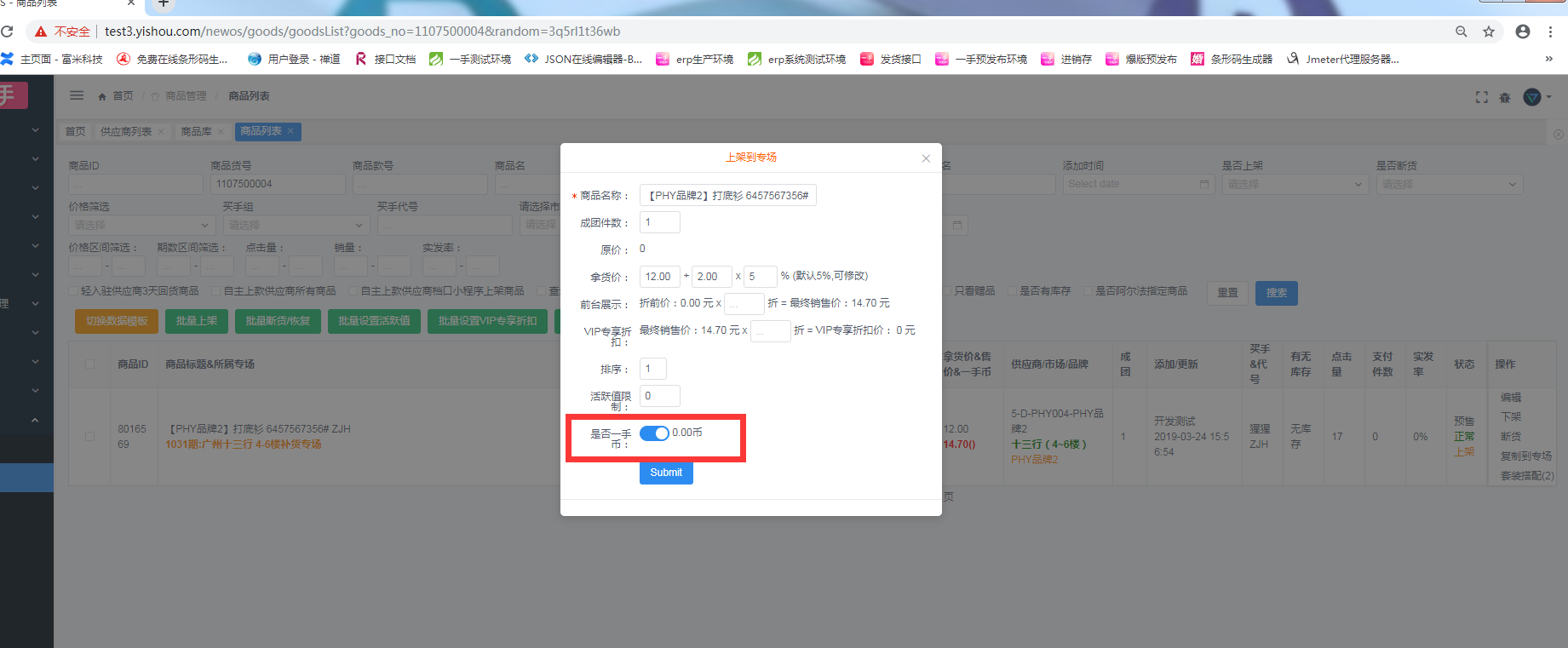
Task: Open browser zoom search icon
Action: pyautogui.click(x=1462, y=32)
